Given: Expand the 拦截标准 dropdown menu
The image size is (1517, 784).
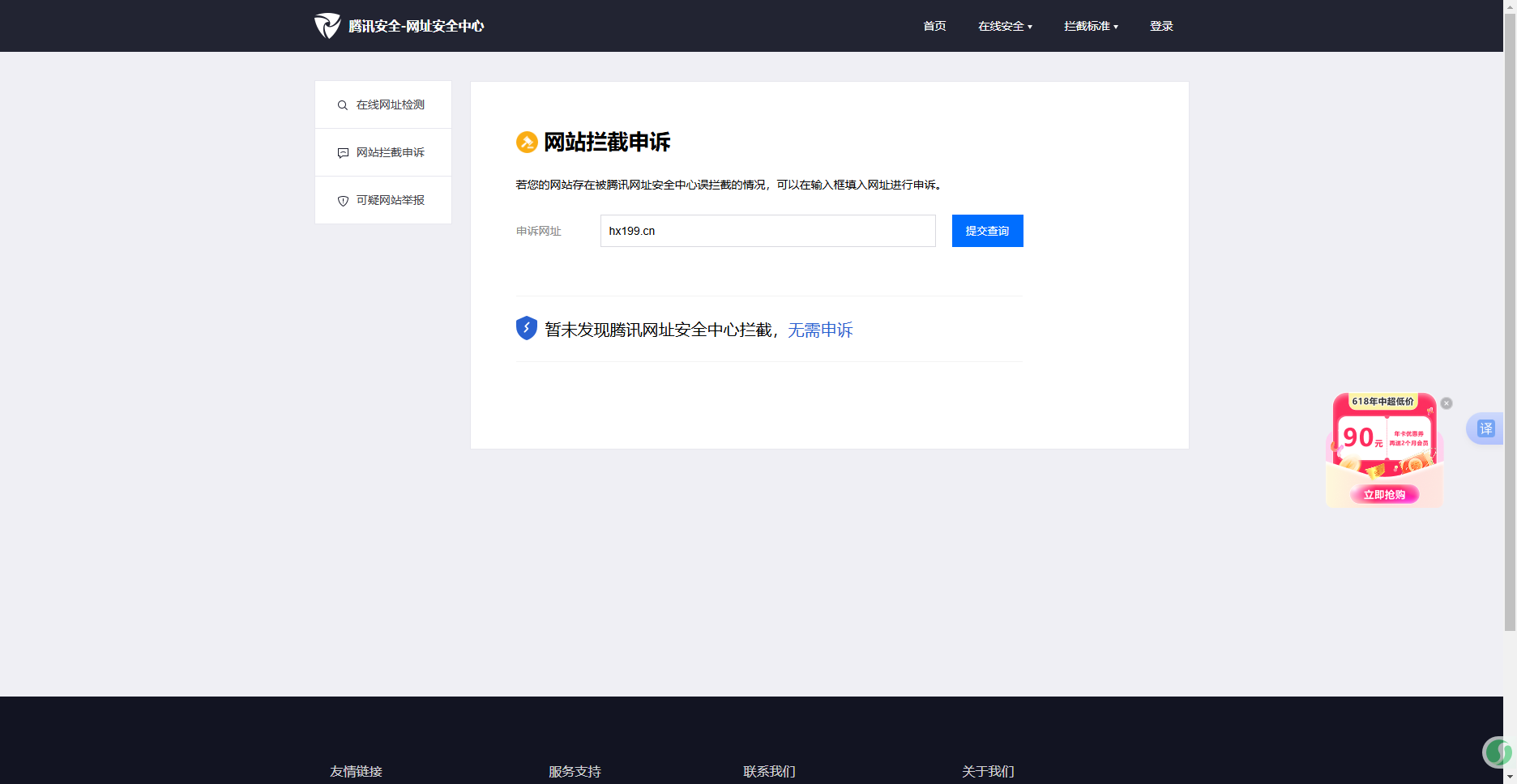Looking at the screenshot, I should pos(1091,26).
